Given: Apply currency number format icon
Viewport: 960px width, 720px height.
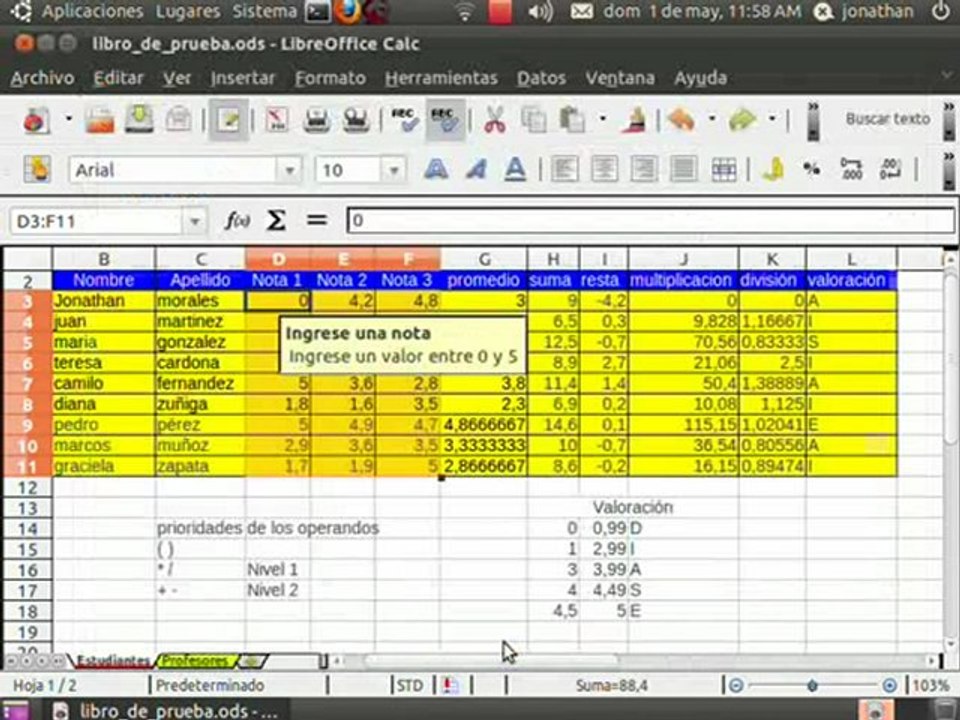Looking at the screenshot, I should (x=774, y=170).
